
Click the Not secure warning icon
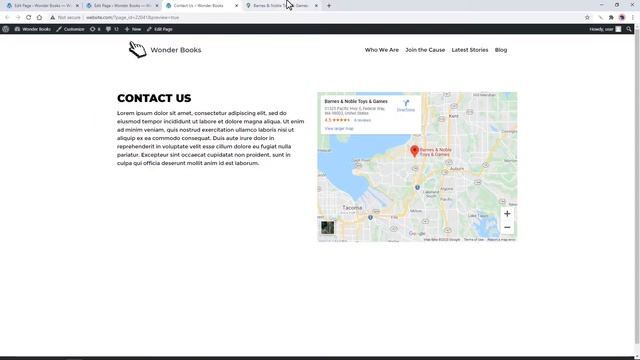coord(53,18)
